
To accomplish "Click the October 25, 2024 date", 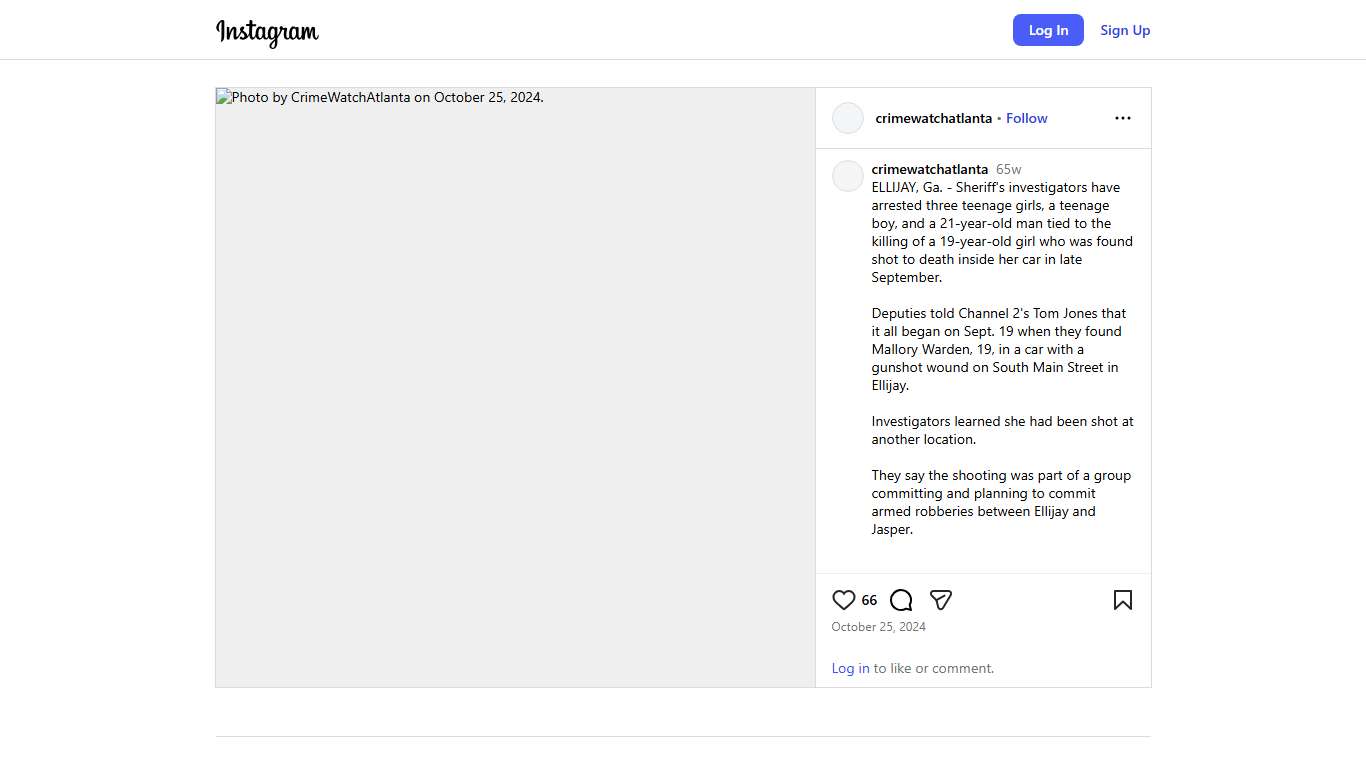I will point(878,627).
